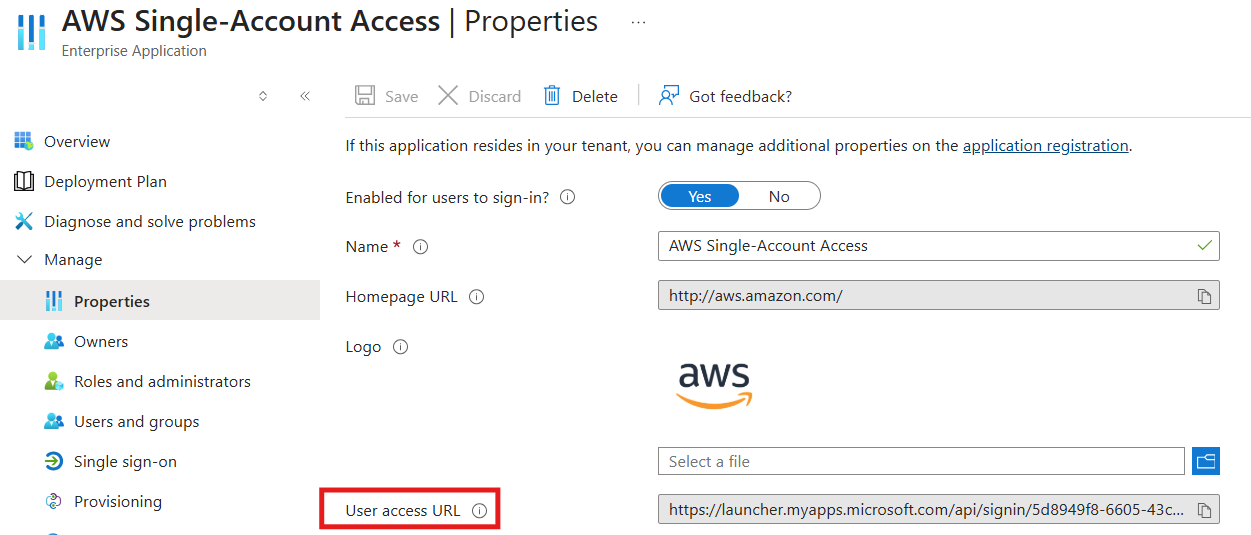The width and height of the screenshot is (1251, 535).
Task: Open the Overview menu item
Action: tap(77, 142)
